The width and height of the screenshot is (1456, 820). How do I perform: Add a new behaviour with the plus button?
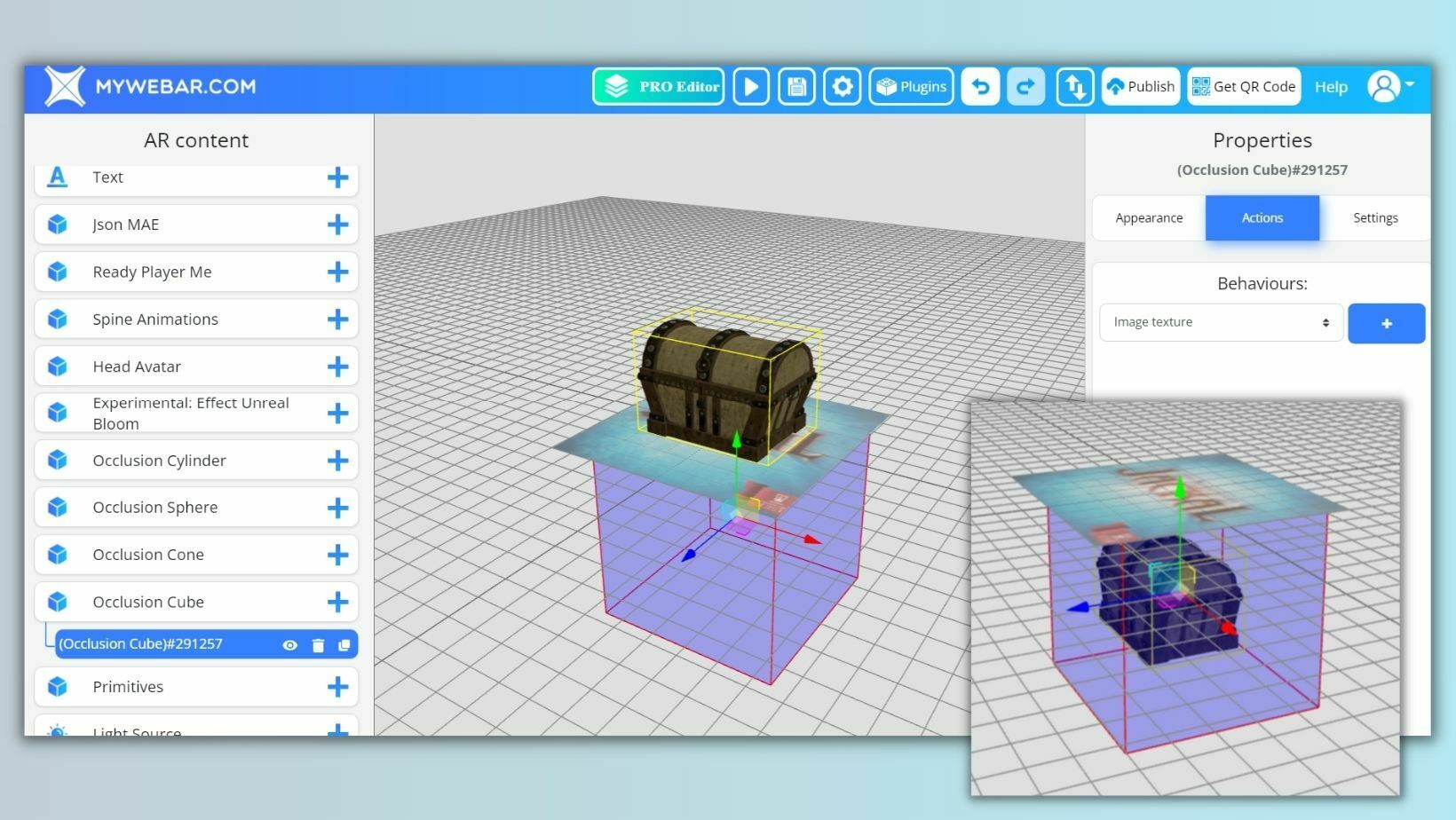point(1386,323)
